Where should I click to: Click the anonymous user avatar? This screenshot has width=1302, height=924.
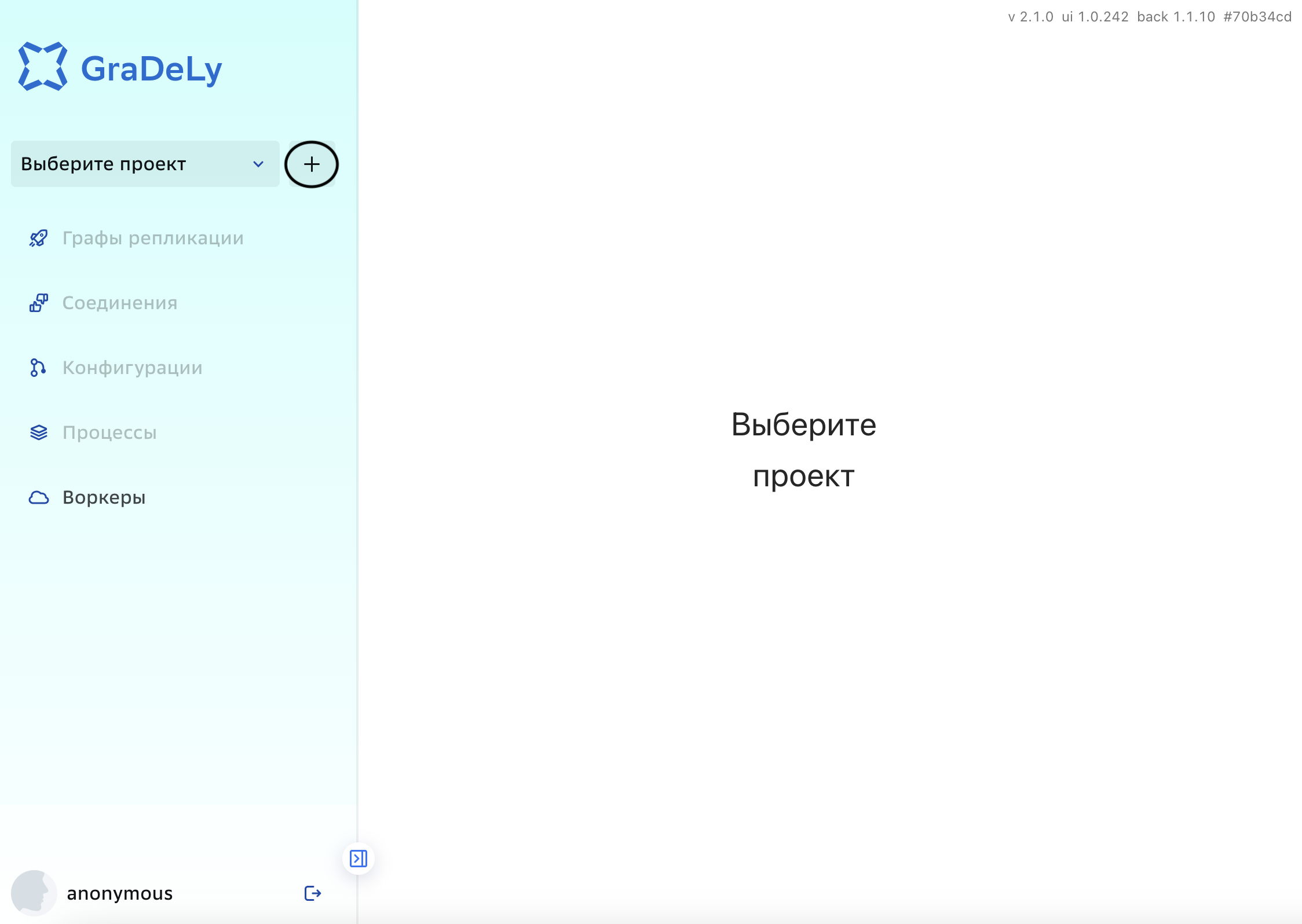[x=34, y=893]
